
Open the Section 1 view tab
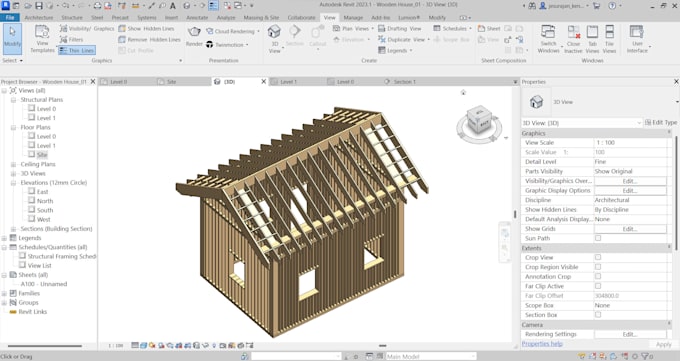pyautogui.click(x=404, y=82)
